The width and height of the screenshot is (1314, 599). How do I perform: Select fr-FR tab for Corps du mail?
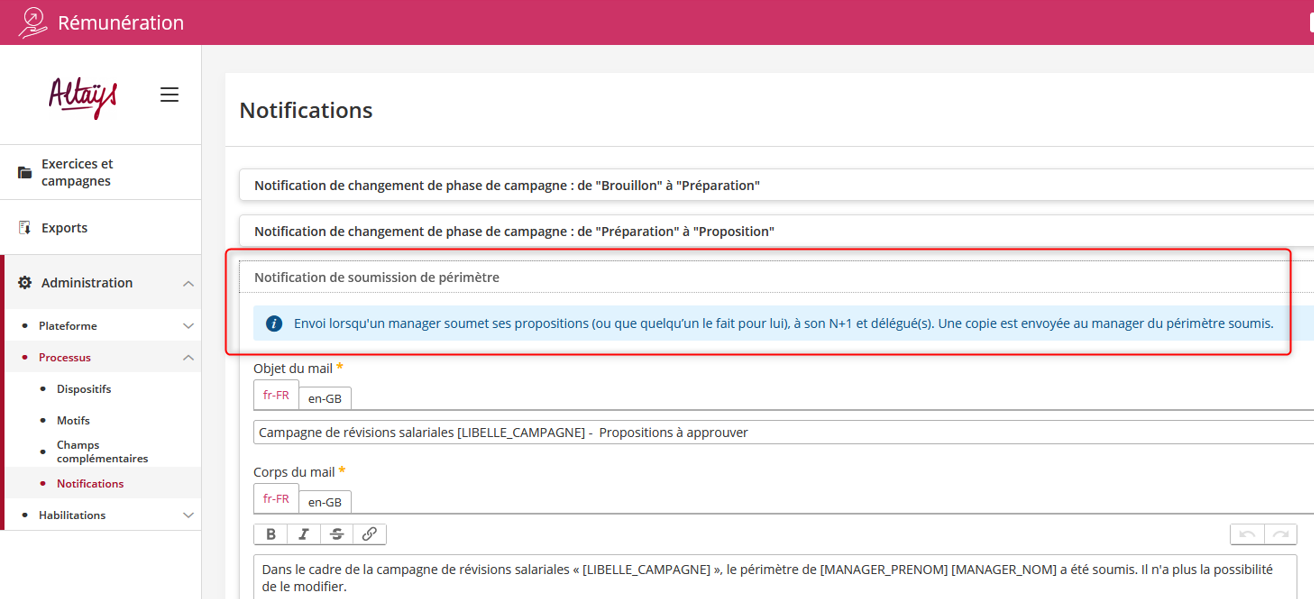pyautogui.click(x=276, y=499)
